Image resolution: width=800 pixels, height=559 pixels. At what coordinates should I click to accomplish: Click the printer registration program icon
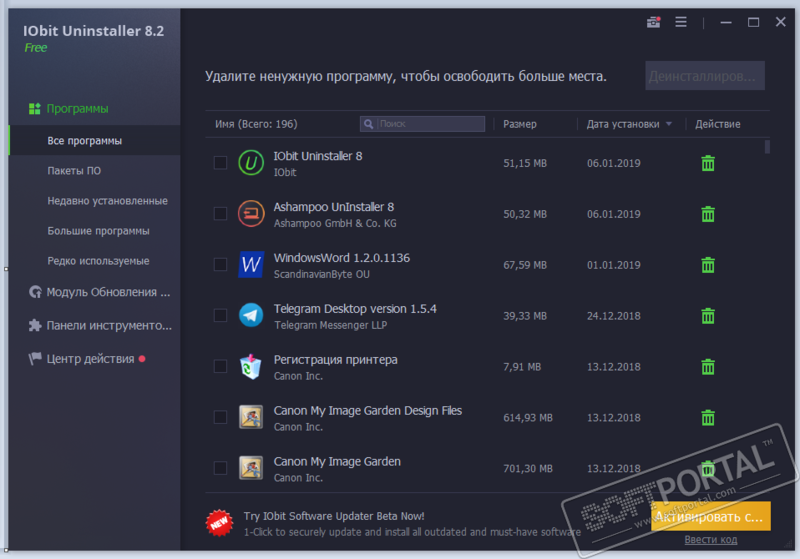click(x=251, y=367)
